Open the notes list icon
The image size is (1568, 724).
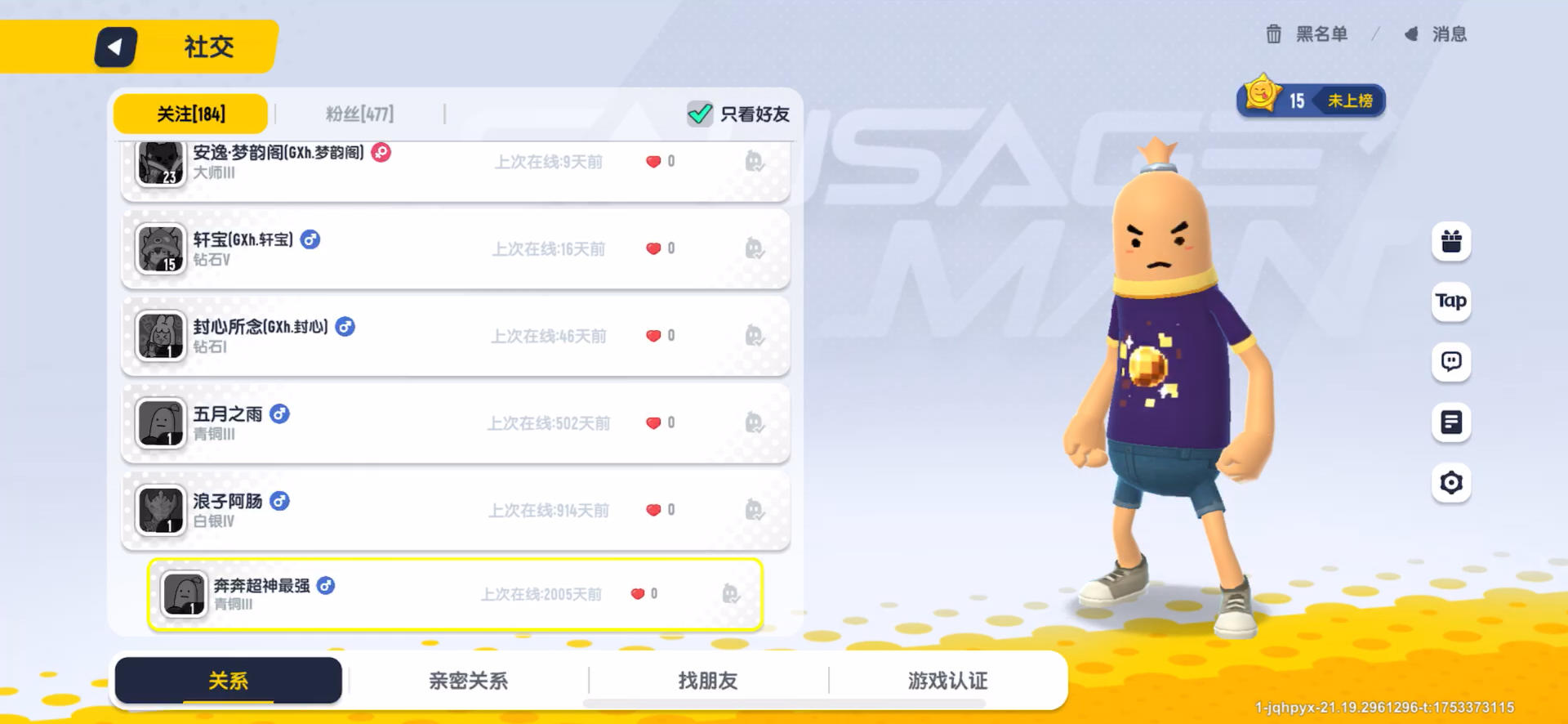tap(1451, 422)
